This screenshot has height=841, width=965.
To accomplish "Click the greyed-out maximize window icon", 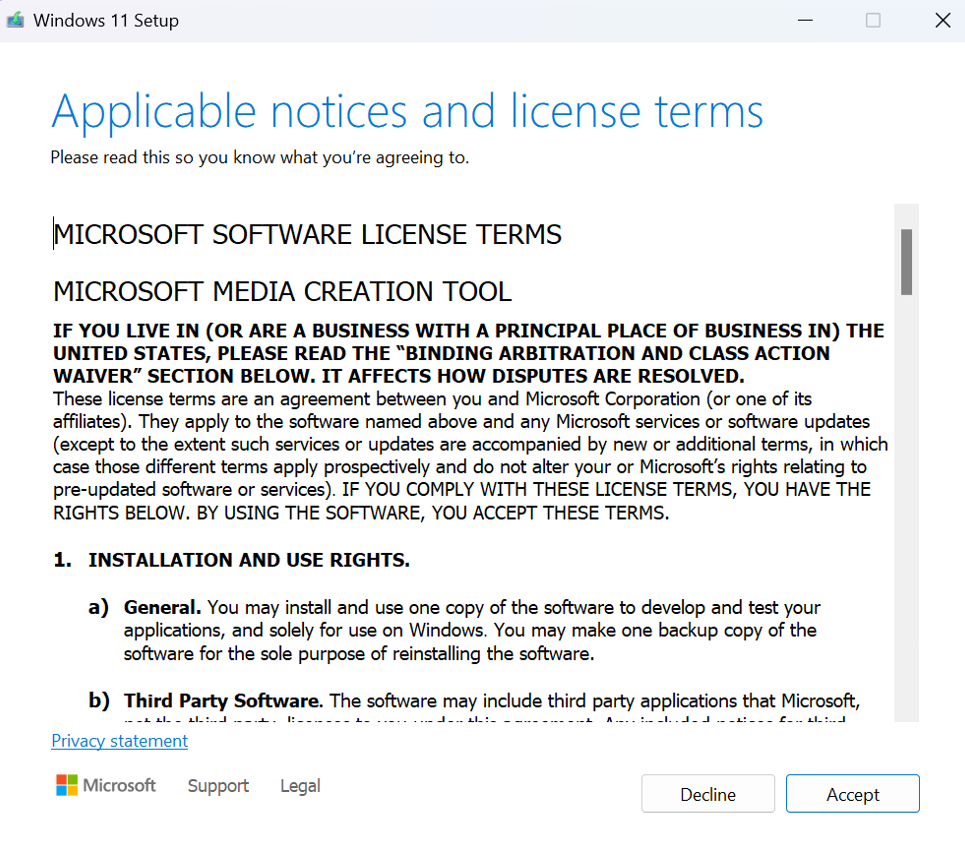I will click(x=873, y=20).
